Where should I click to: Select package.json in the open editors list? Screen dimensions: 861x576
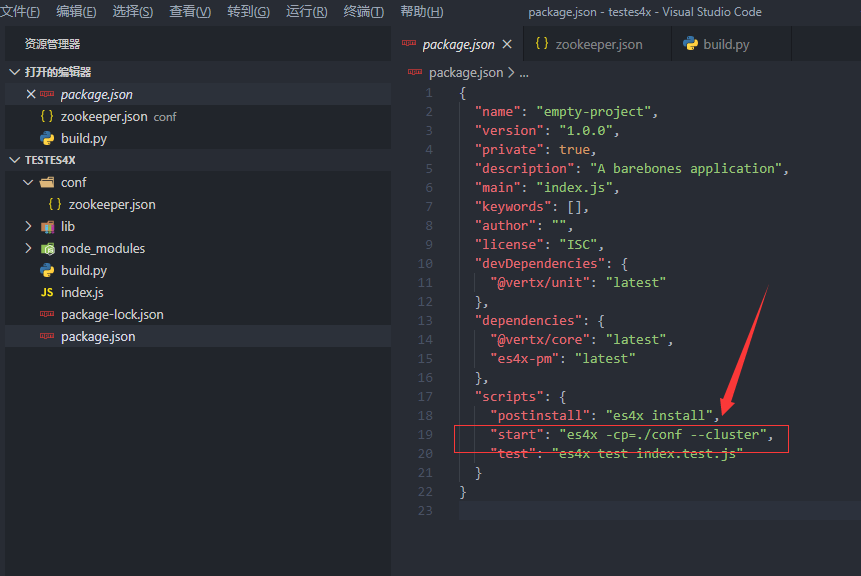click(x=198, y=94)
